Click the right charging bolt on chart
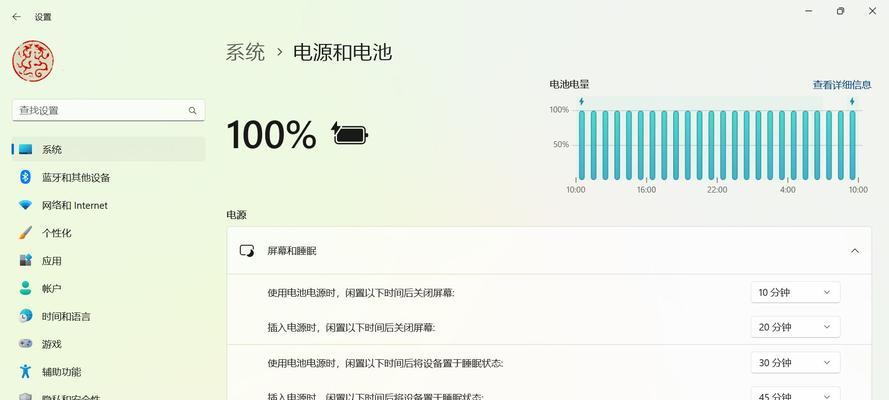The height and width of the screenshot is (400, 889). click(852, 101)
